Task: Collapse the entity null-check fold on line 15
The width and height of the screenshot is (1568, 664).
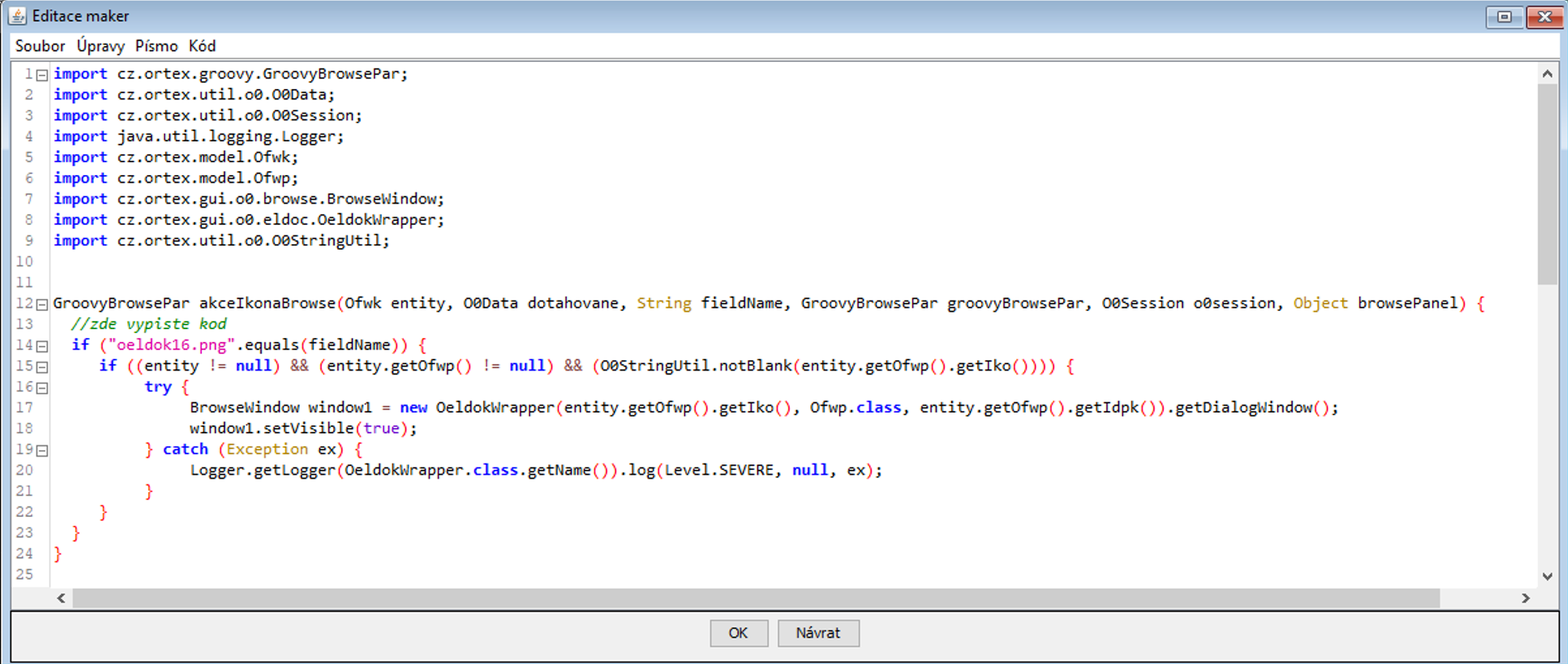Action: pyautogui.click(x=42, y=367)
